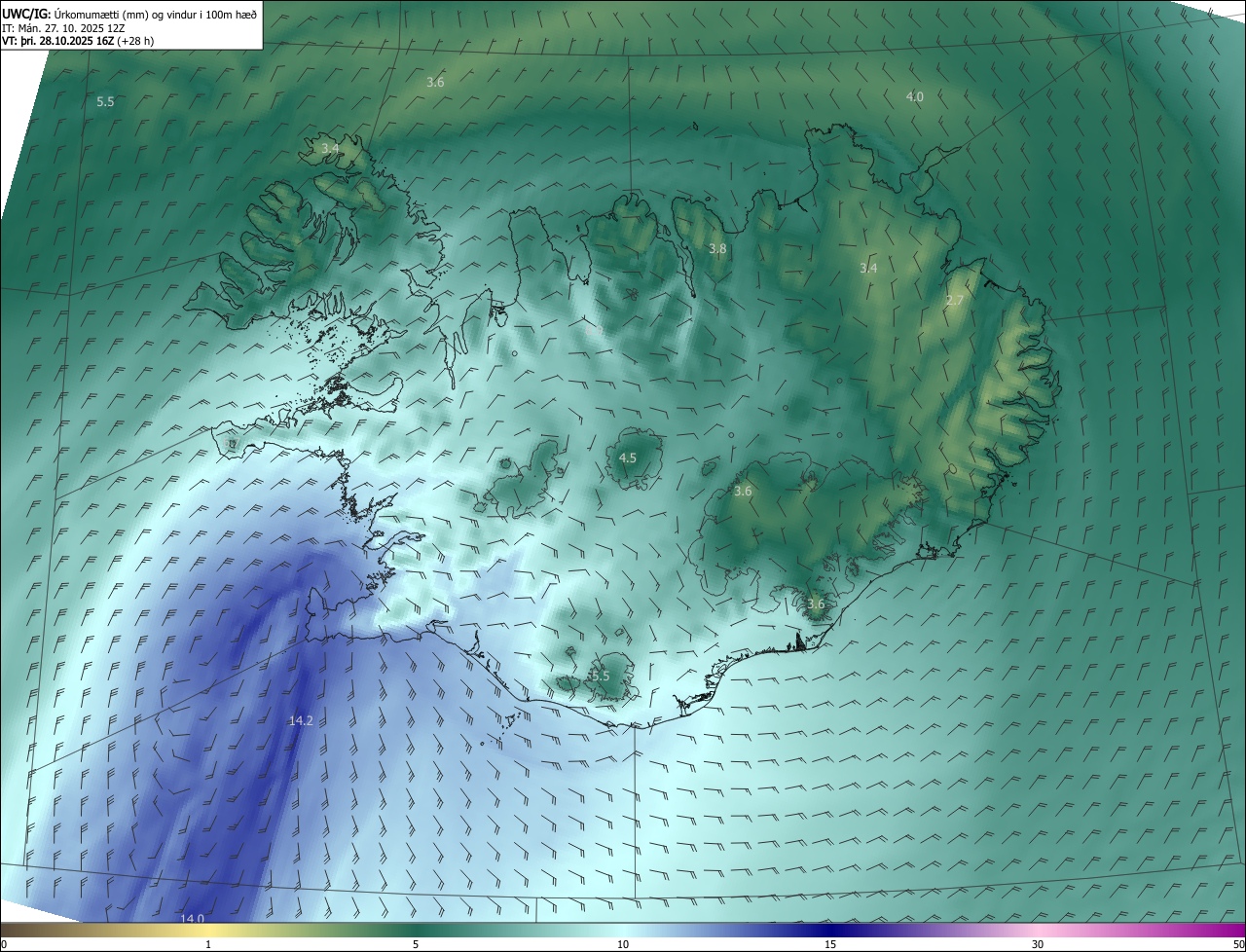Click the 1 tick label on the color scale
Screen dimensions: 1246x952
click(208, 945)
